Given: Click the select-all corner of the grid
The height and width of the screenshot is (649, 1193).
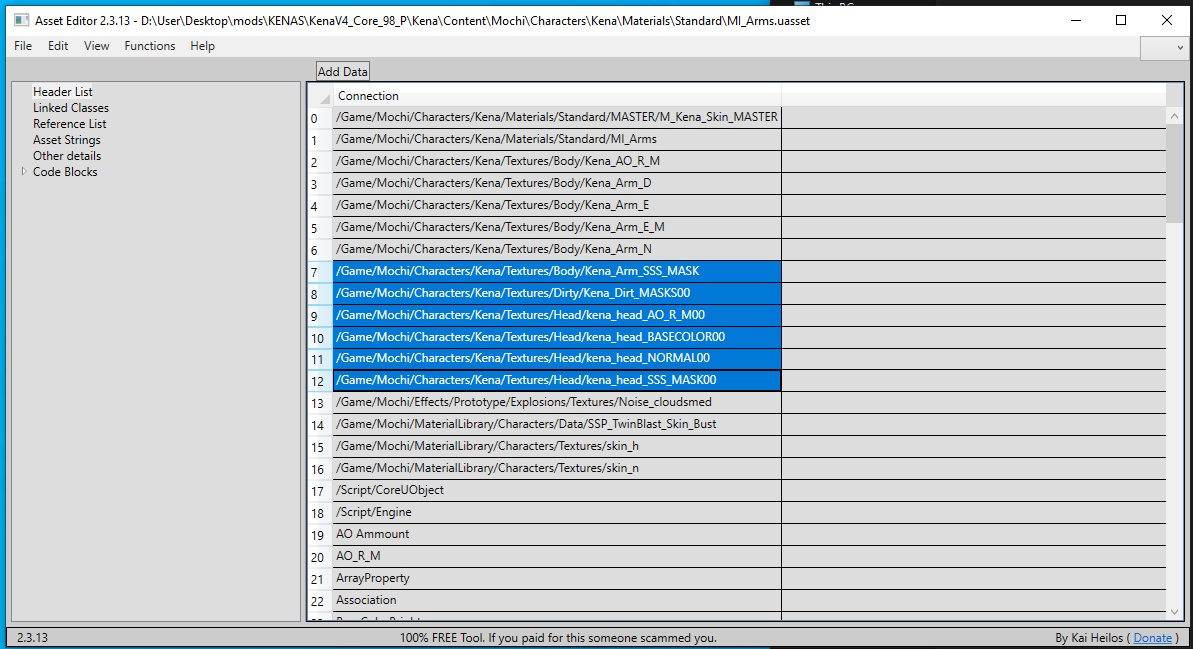Looking at the screenshot, I should coord(320,96).
